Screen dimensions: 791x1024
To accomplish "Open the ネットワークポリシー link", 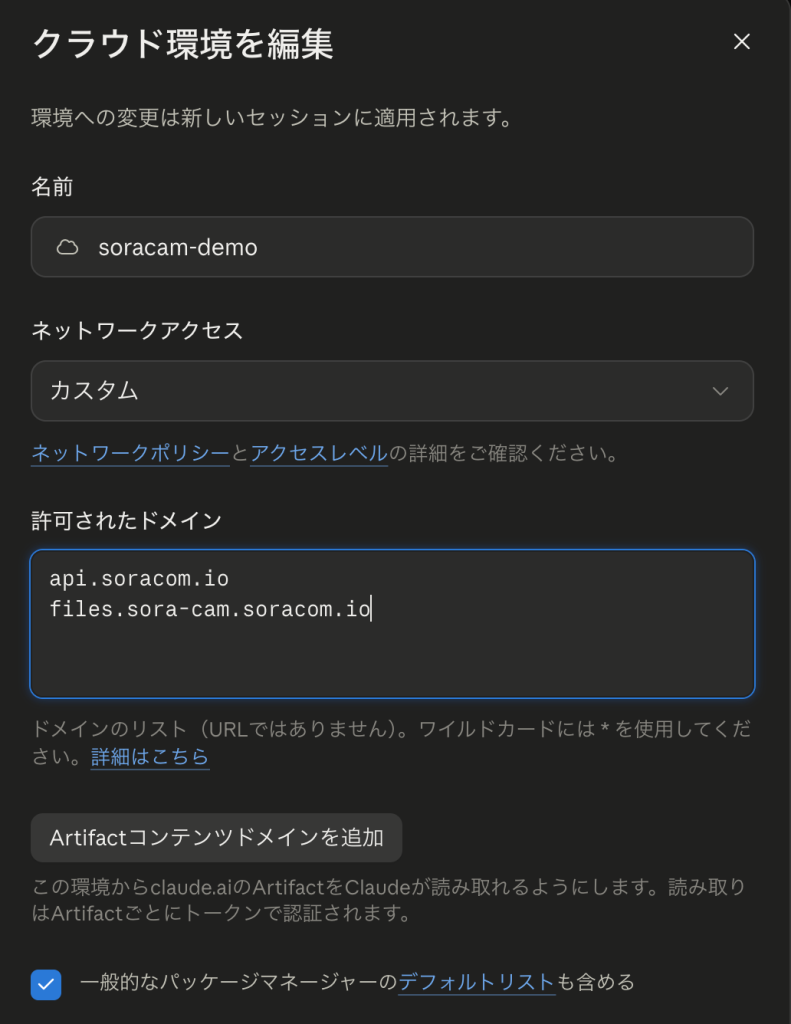I will tap(131, 453).
